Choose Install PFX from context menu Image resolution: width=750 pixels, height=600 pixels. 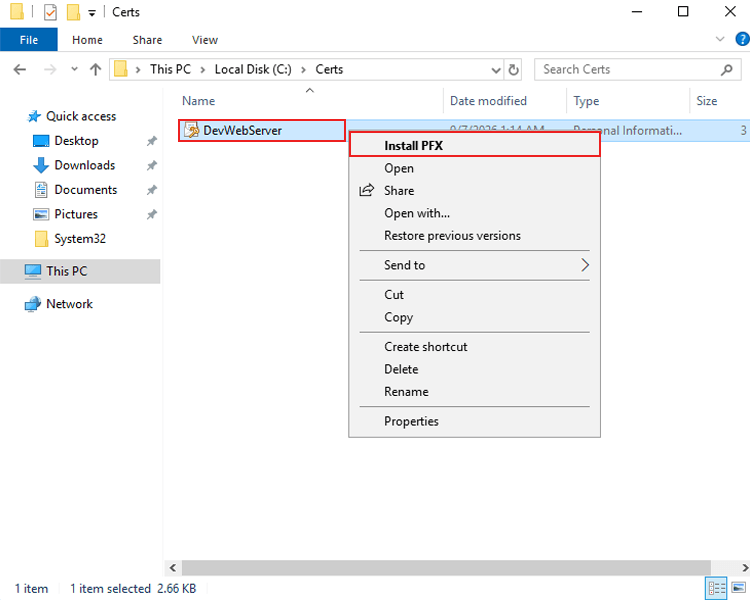(474, 145)
